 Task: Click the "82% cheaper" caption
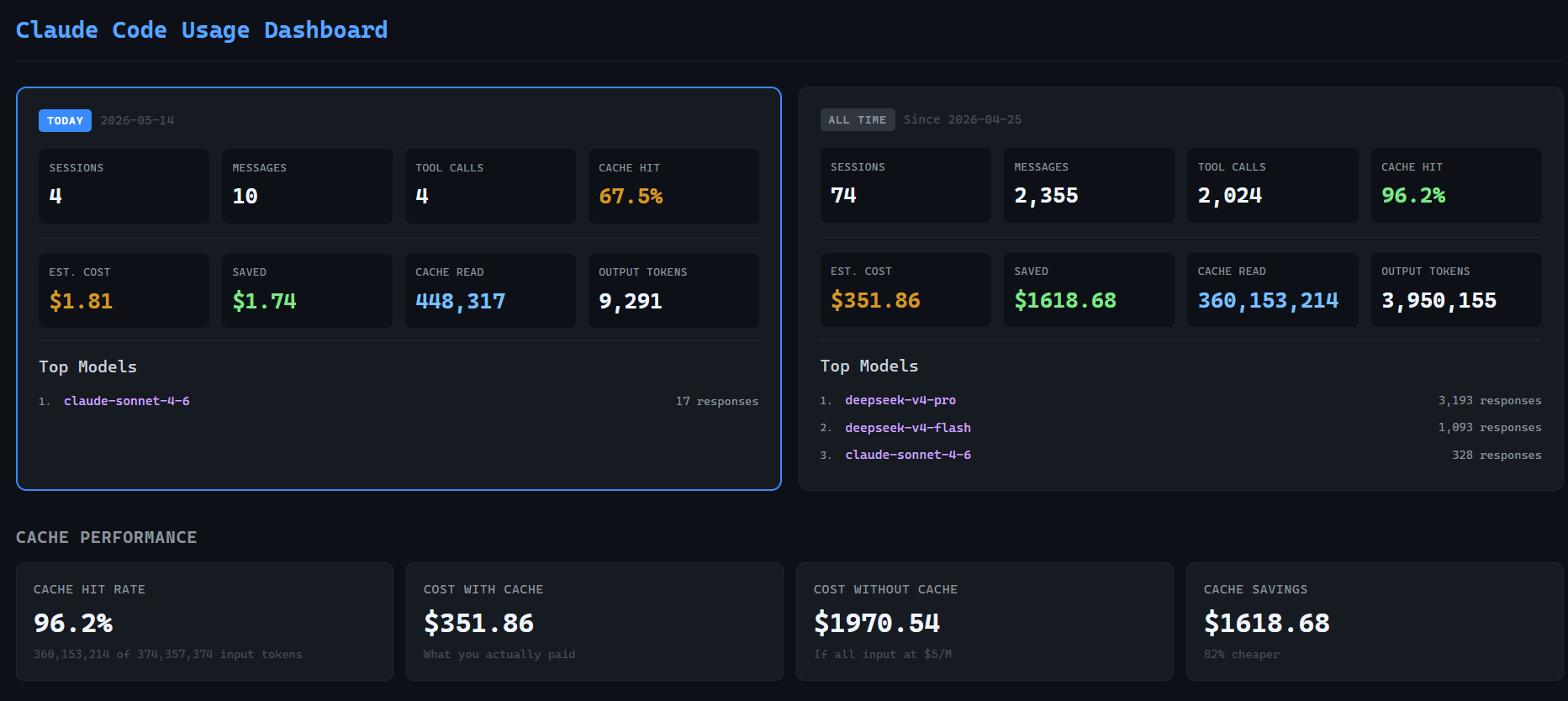[x=1242, y=654]
